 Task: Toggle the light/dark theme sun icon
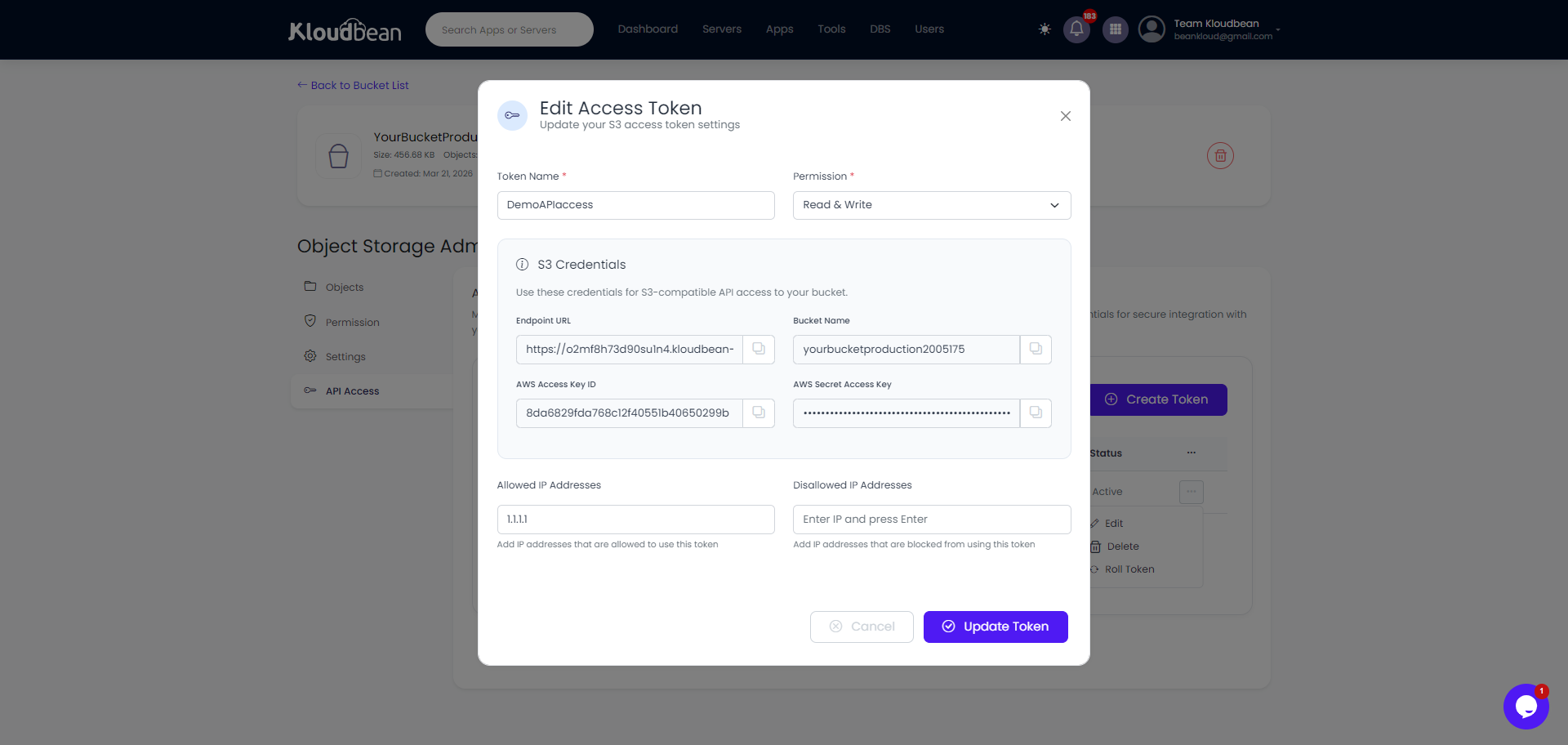[x=1045, y=29]
